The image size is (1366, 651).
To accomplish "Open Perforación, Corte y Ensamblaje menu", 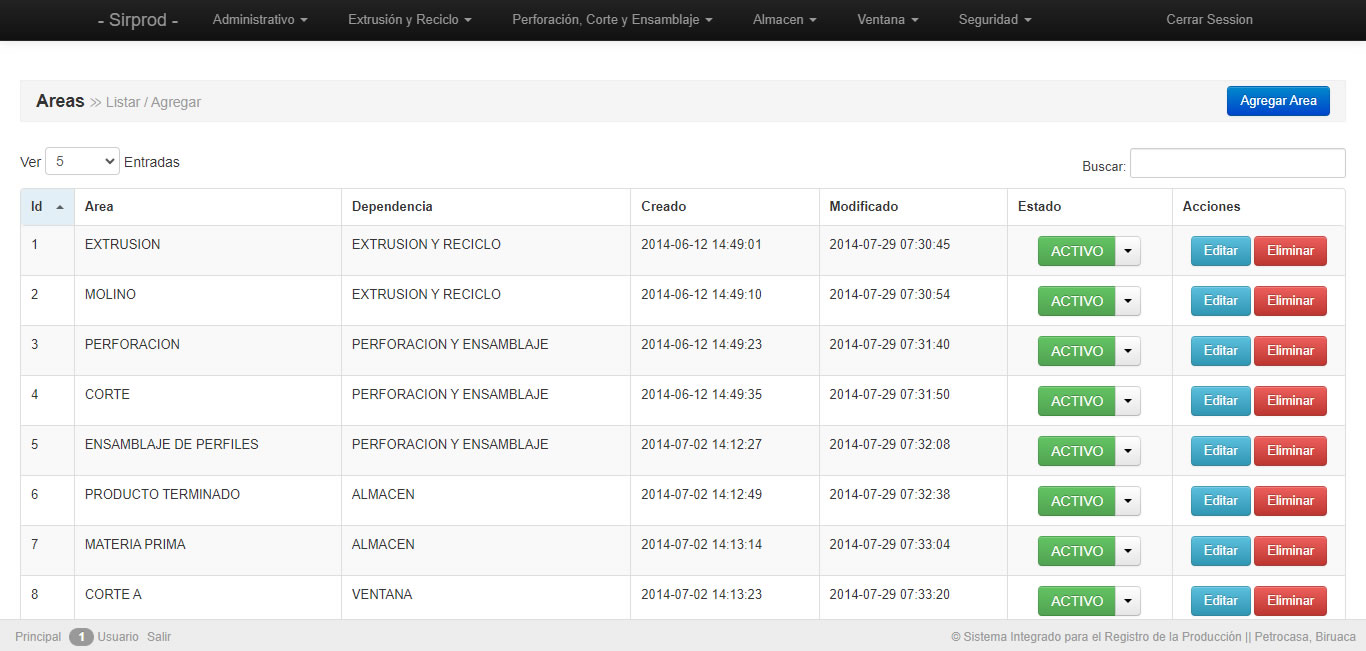I will pos(612,20).
